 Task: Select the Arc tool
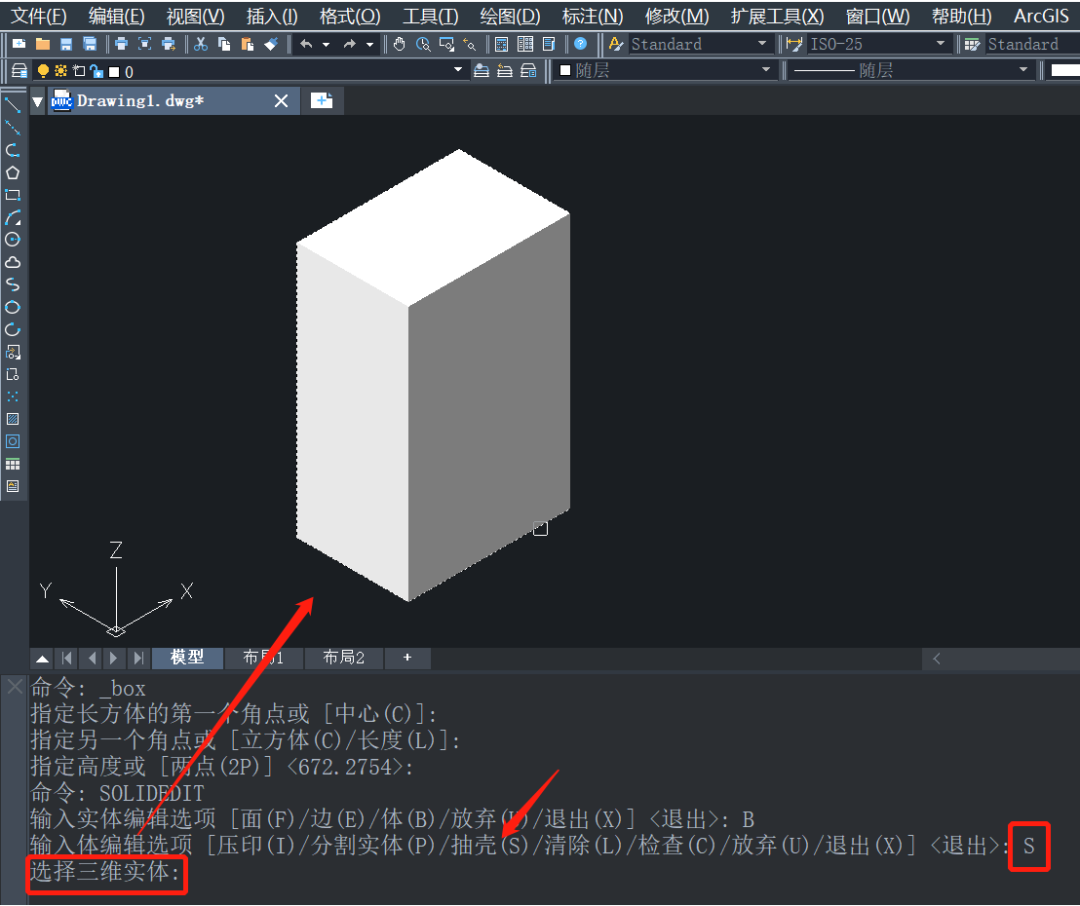click(x=12, y=218)
